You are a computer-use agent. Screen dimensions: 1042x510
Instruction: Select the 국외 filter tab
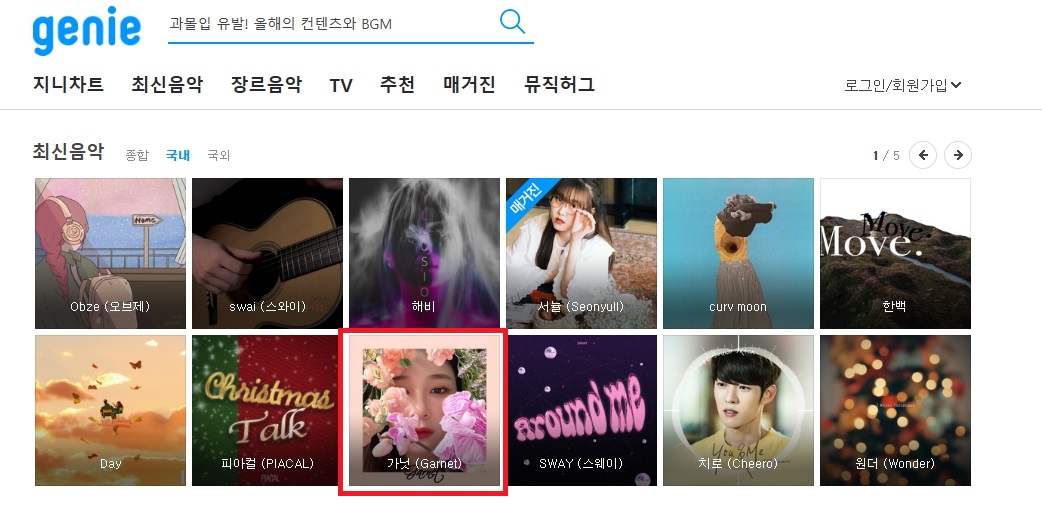coord(219,155)
